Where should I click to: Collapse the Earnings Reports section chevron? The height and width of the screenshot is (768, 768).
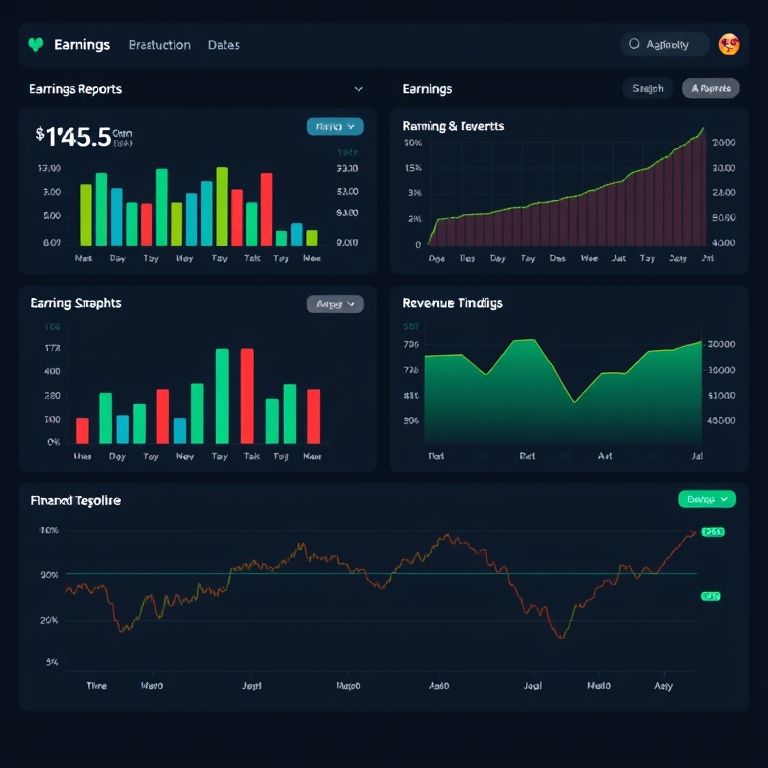click(x=359, y=89)
